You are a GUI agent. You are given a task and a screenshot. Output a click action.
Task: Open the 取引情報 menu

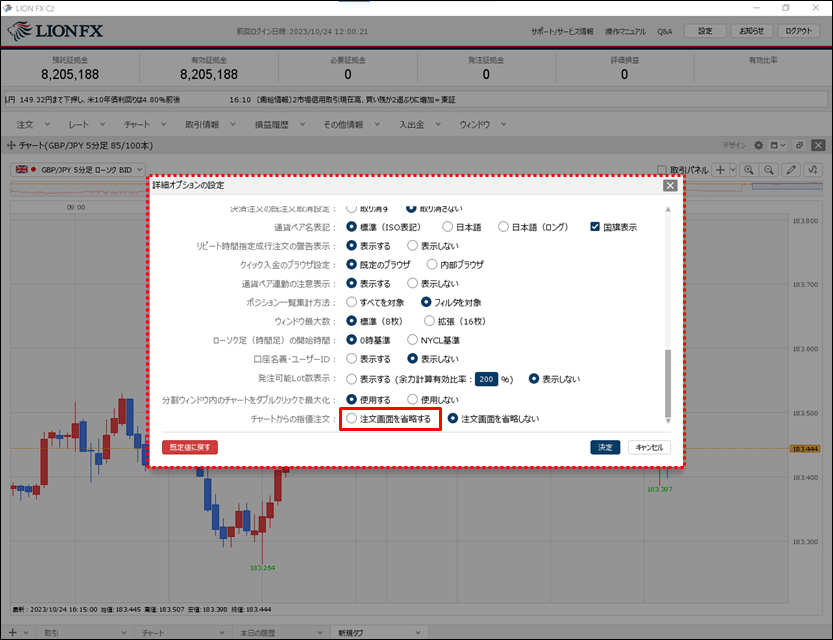(x=210, y=124)
